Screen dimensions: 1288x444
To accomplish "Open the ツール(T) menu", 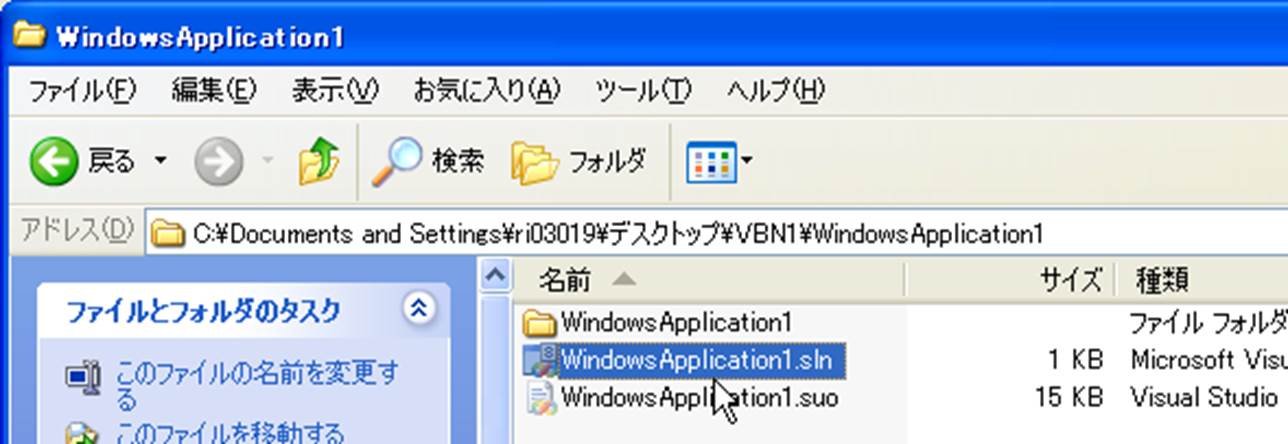I will [642, 91].
